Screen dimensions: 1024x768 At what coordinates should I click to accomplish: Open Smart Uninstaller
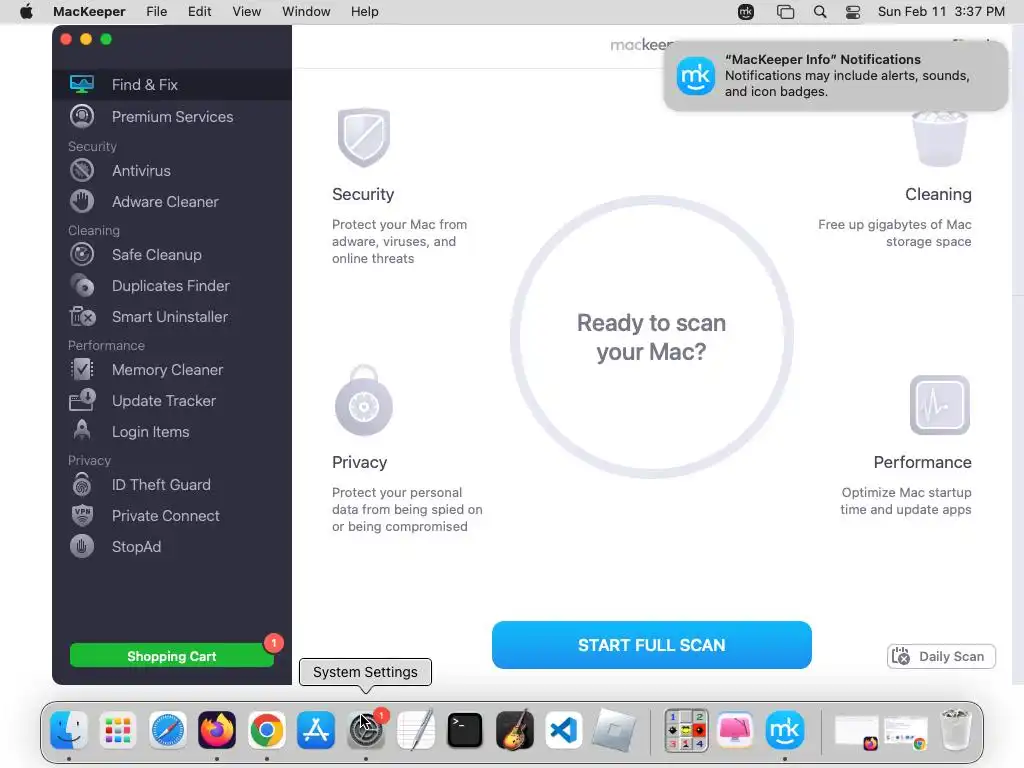172,317
